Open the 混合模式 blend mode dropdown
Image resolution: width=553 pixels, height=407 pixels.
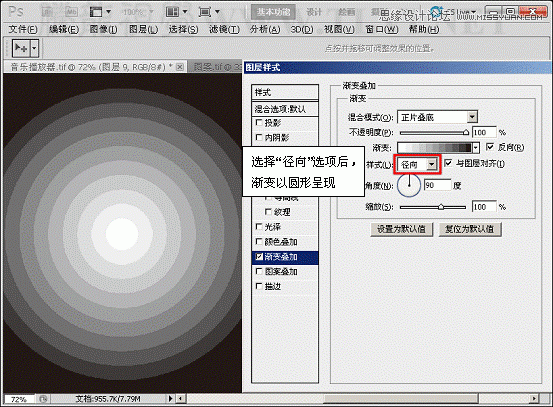pos(437,117)
